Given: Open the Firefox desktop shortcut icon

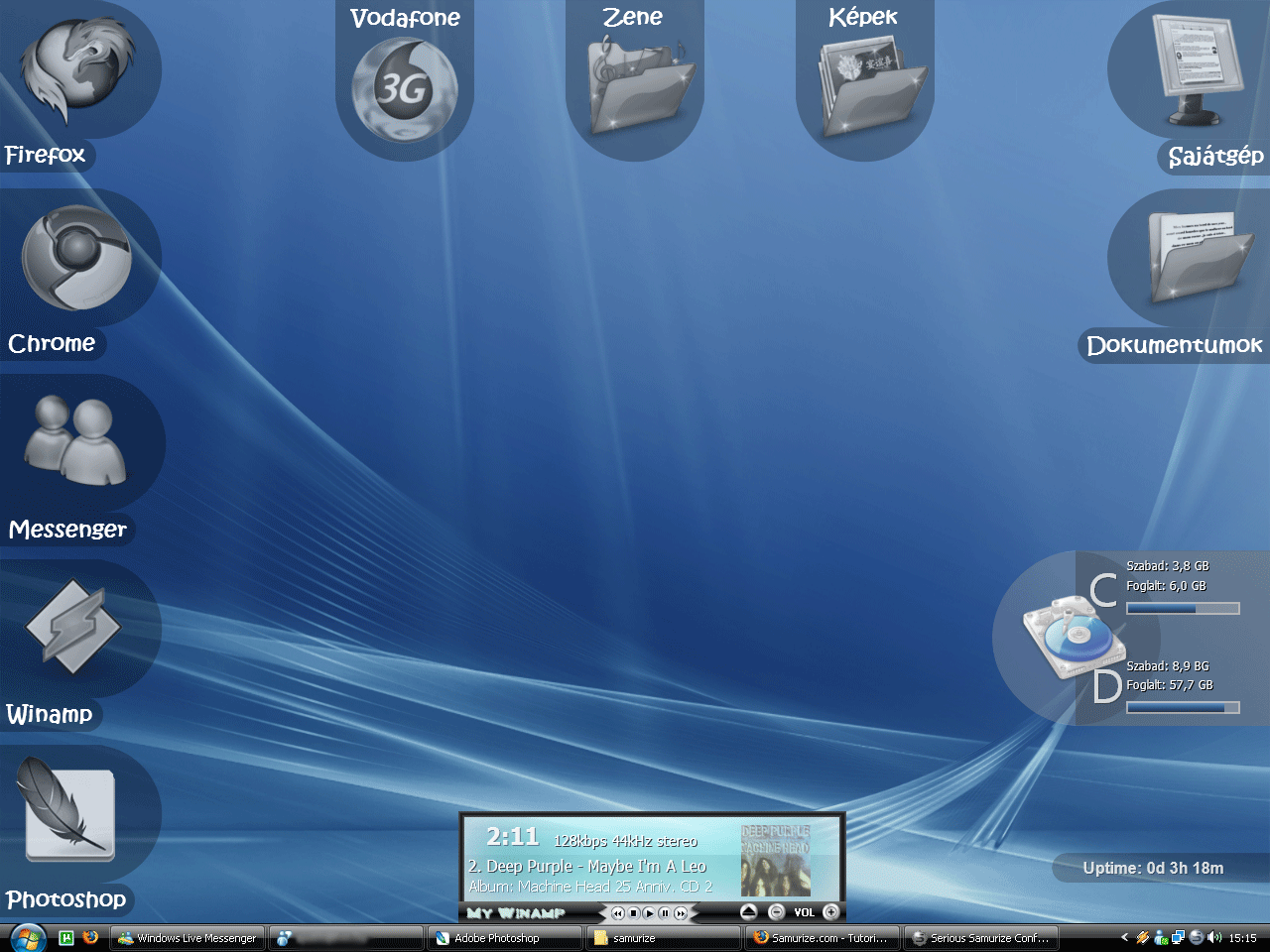Looking at the screenshot, I should click(76, 72).
